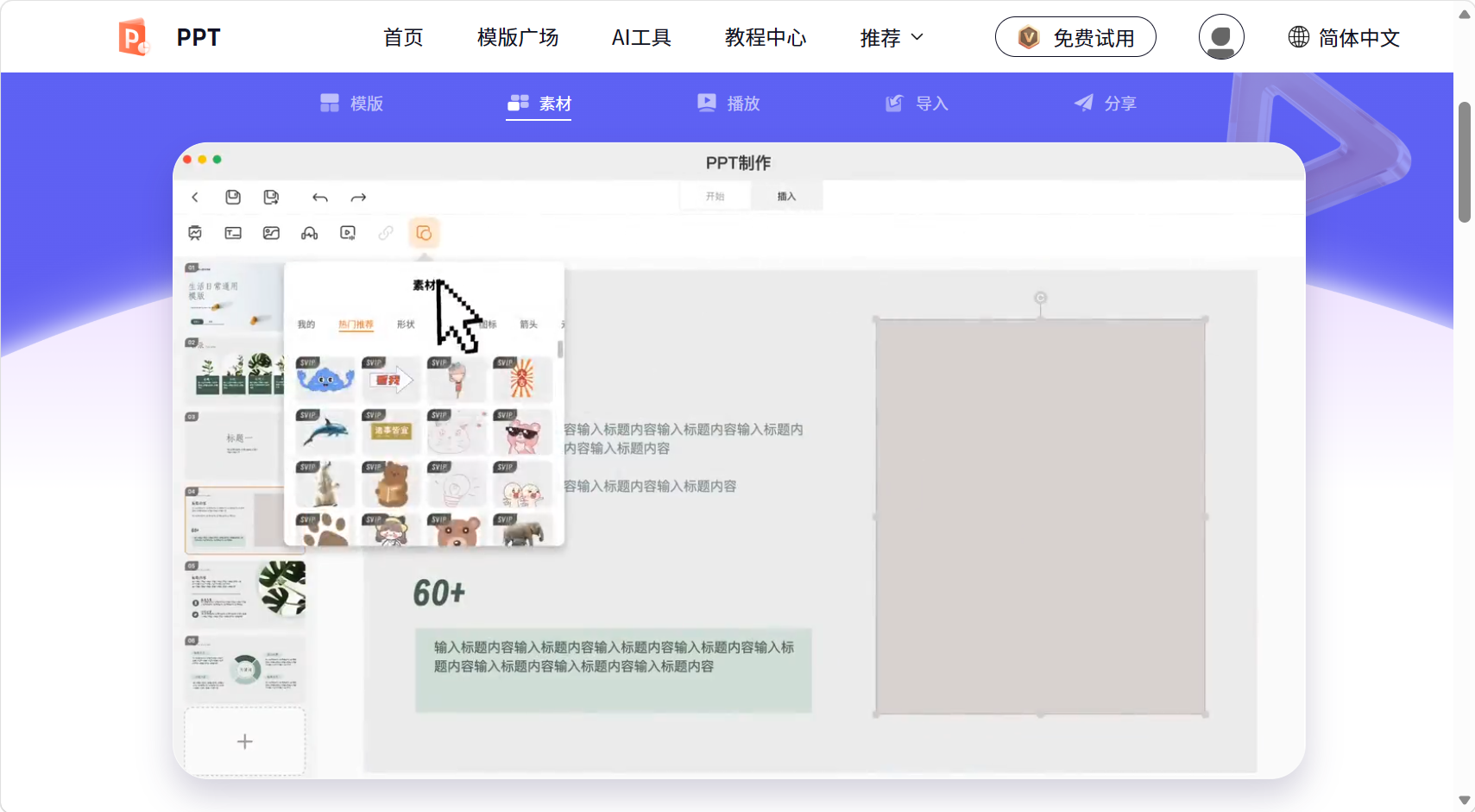This screenshot has height=812, width=1475.
Task: Click the redo arrow icon
Action: pyautogui.click(x=358, y=198)
